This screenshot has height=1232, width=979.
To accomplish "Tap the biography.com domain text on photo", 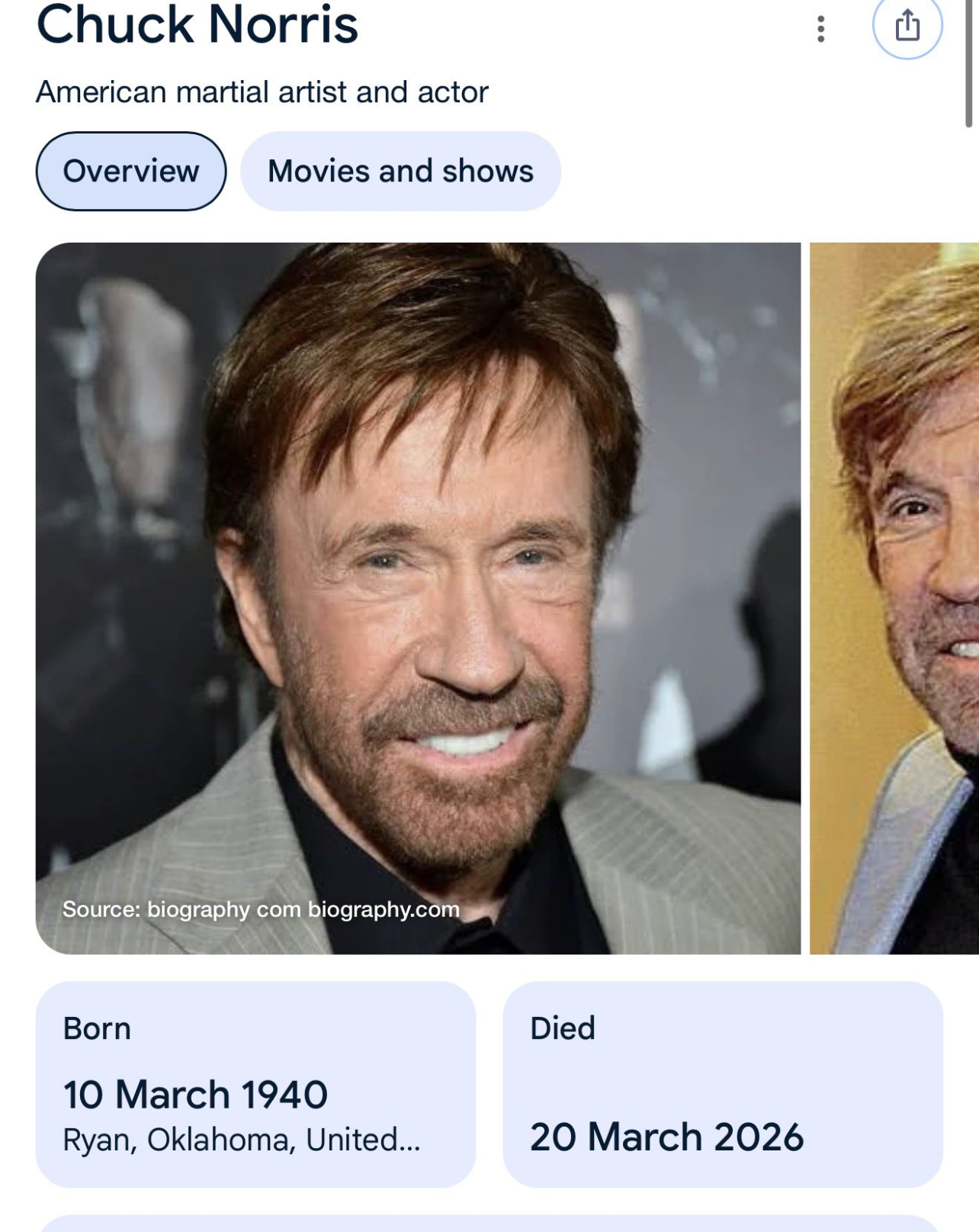I will [x=384, y=909].
